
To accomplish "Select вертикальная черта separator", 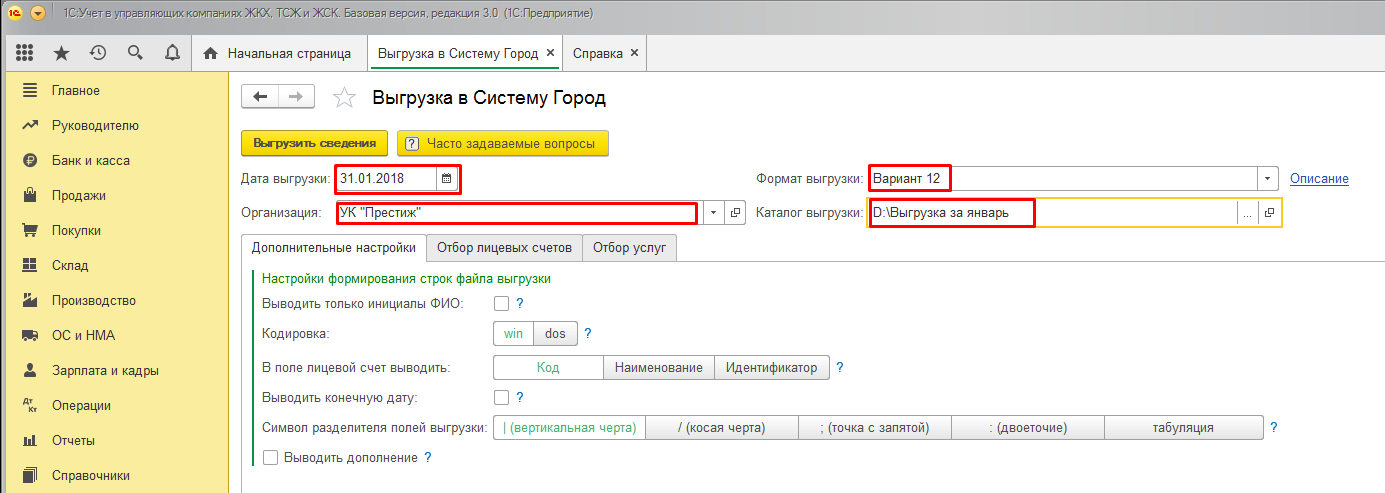I will [570, 428].
